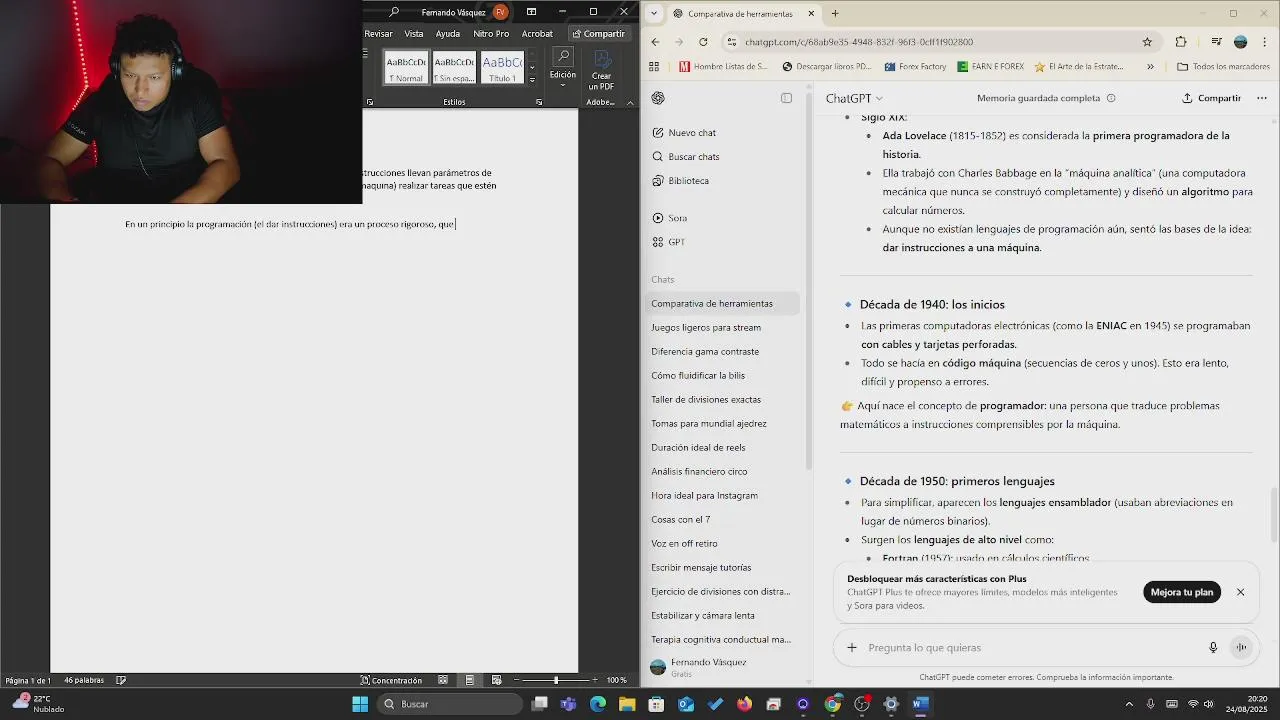
Task: Open the Todos los marcadores folder
Action: [1223, 67]
